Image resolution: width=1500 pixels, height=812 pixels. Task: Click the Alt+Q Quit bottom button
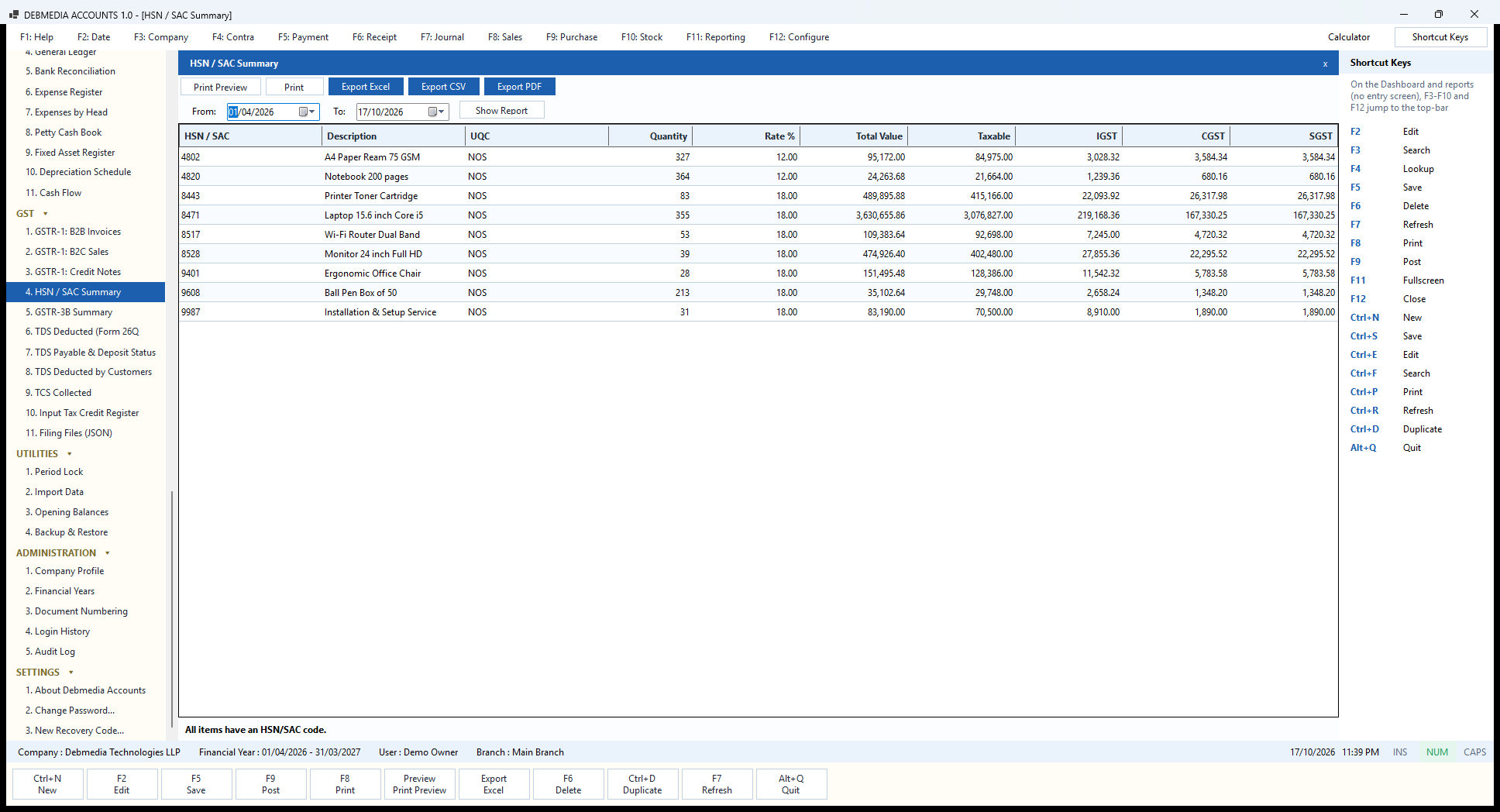coord(791,784)
